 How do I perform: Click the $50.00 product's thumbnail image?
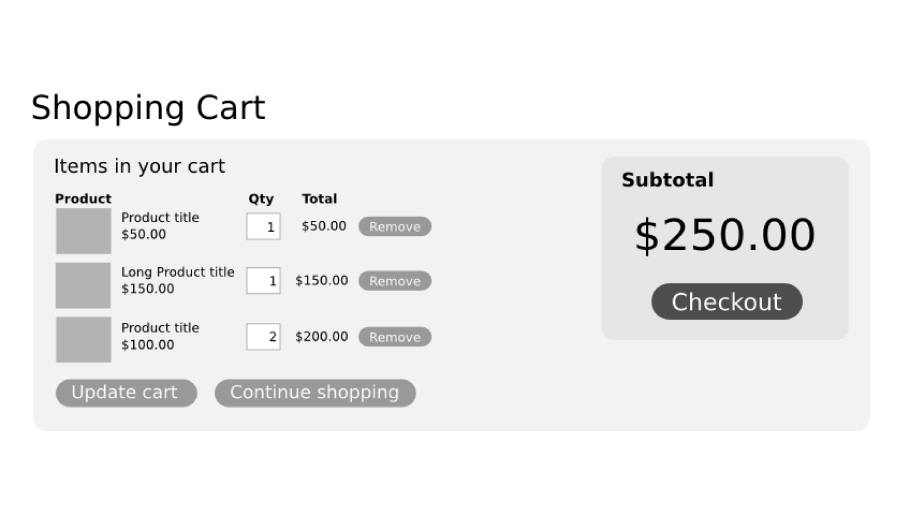coord(83,230)
